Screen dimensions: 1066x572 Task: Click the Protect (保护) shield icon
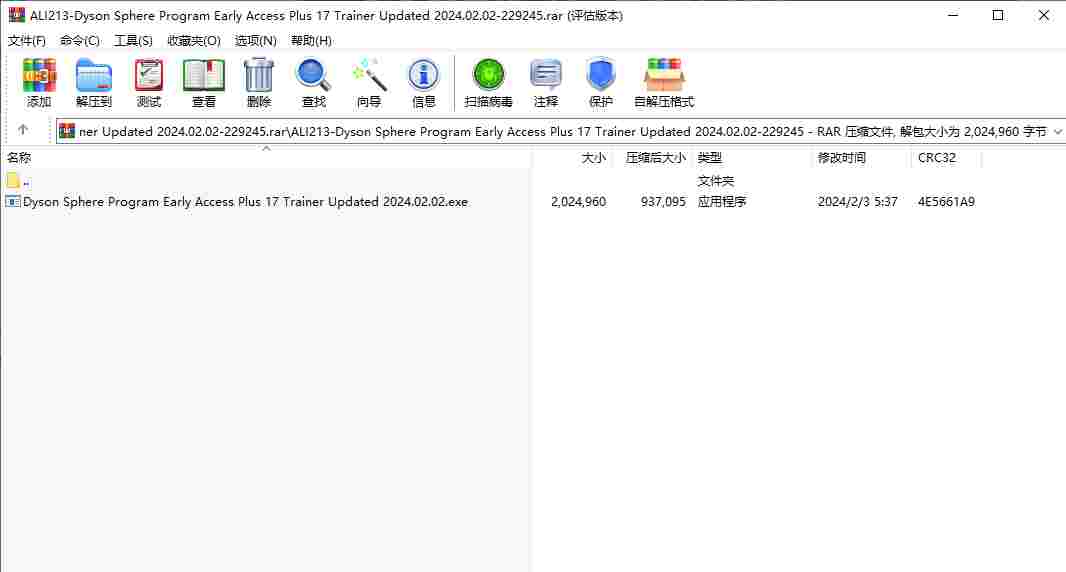point(601,83)
